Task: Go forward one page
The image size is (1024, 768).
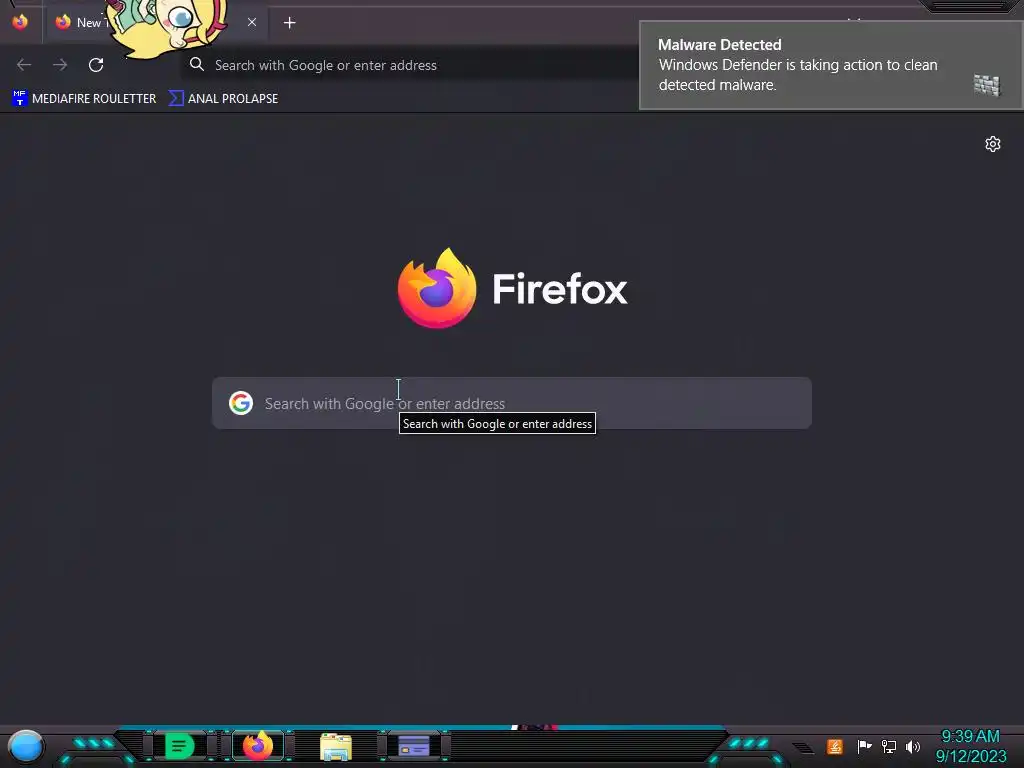Action: (60, 65)
